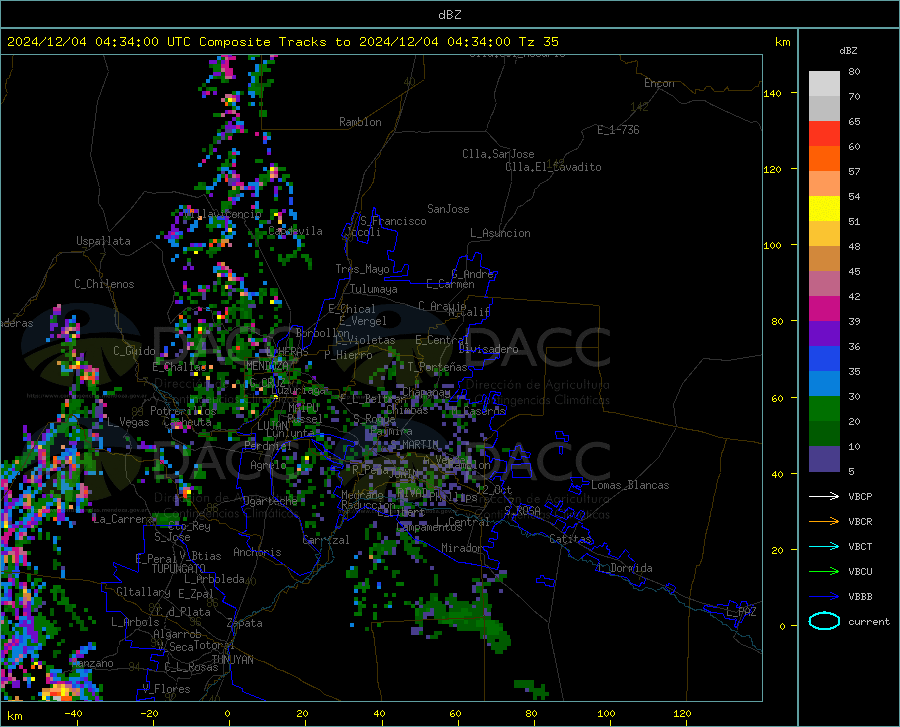
Task: Click the 'T_Porteñas' map label
Action: [x=437, y=367]
